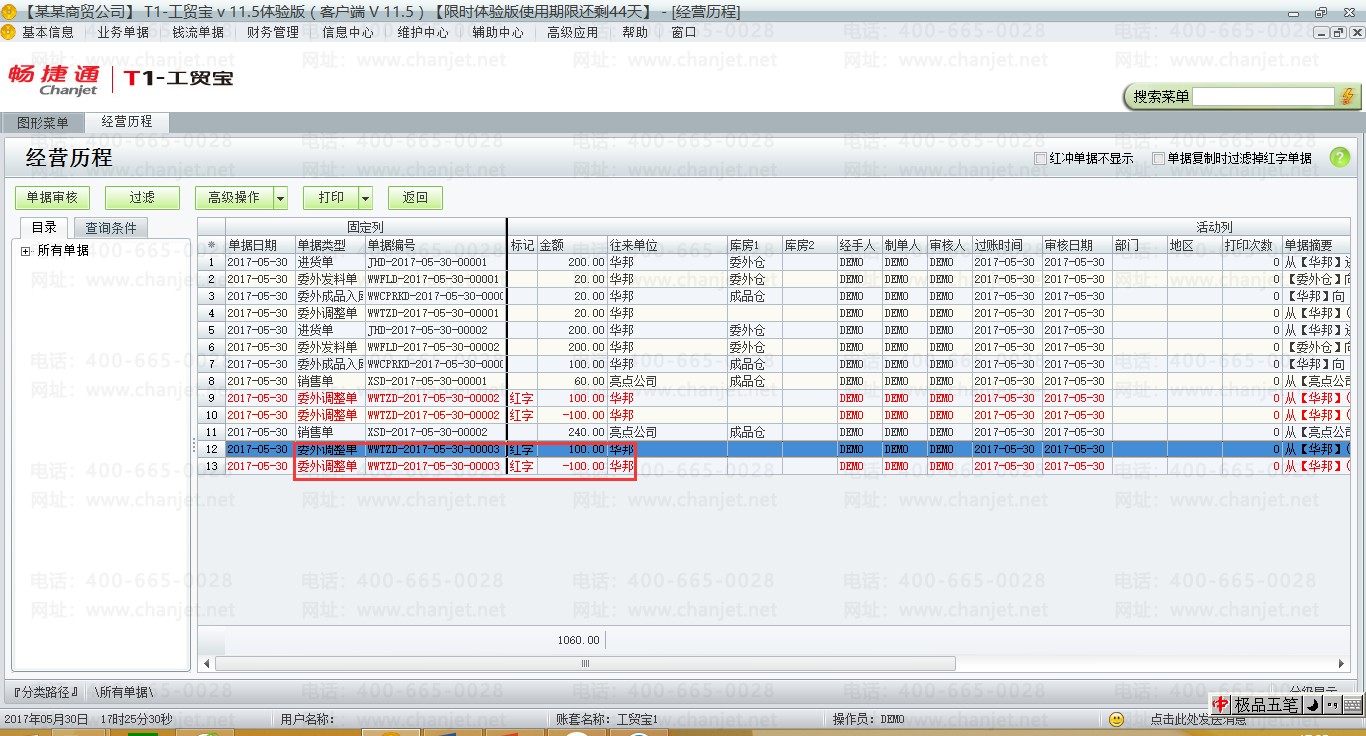Click the asterisk icon in grid header corner

211,245
